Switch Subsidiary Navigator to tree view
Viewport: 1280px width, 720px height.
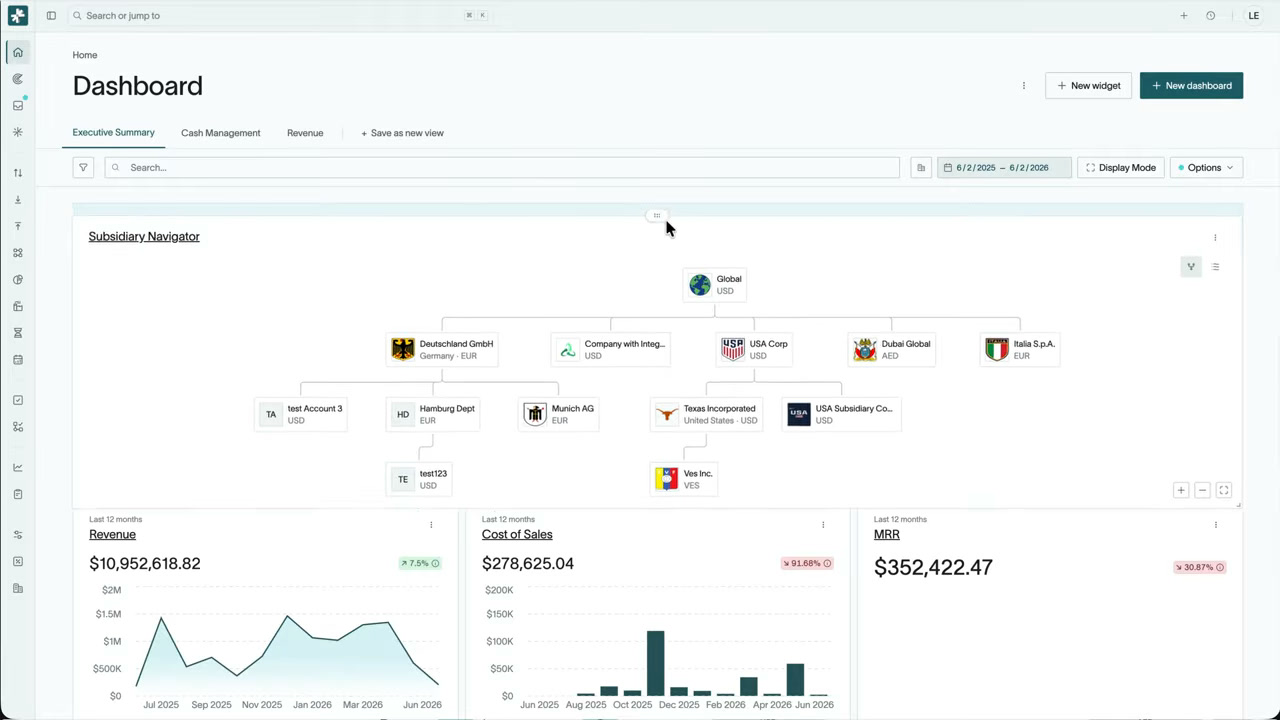pos(1191,267)
